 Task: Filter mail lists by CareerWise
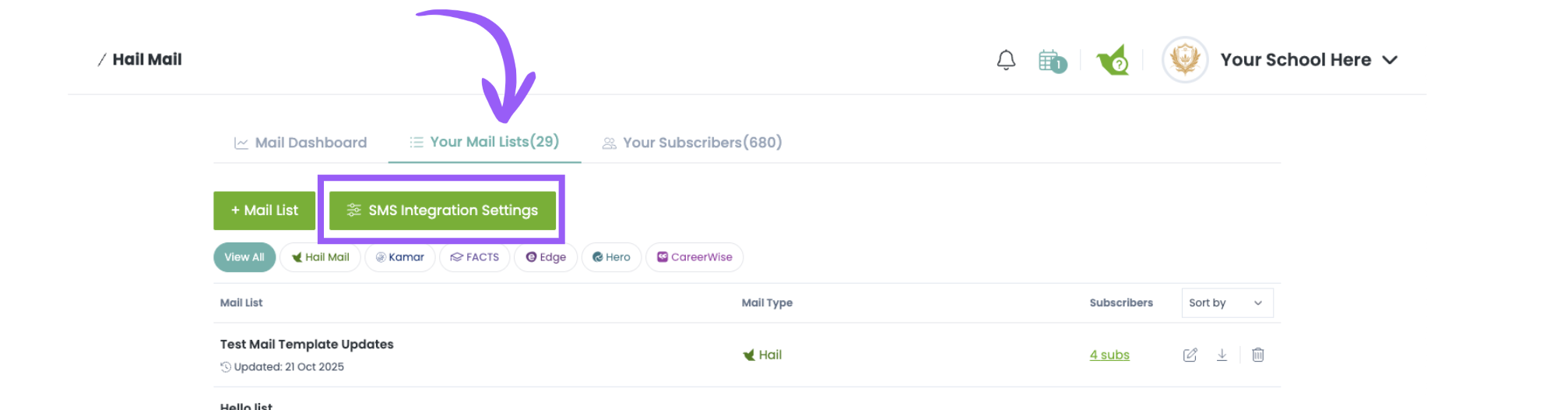(694, 257)
